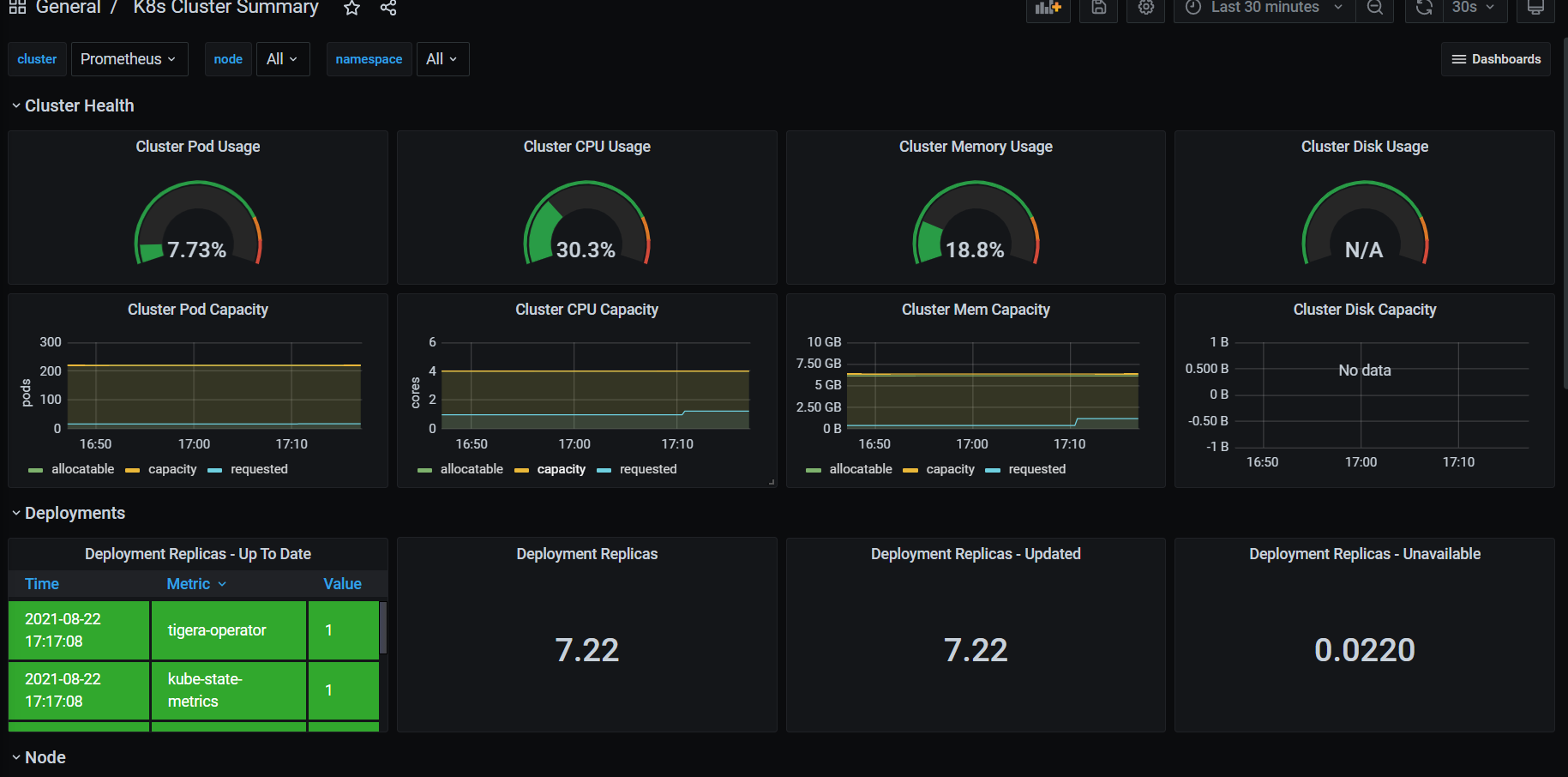Viewport: 1568px width, 777px height.
Task: Toggle allocatable series in Mem Capacity legend
Action: click(861, 469)
